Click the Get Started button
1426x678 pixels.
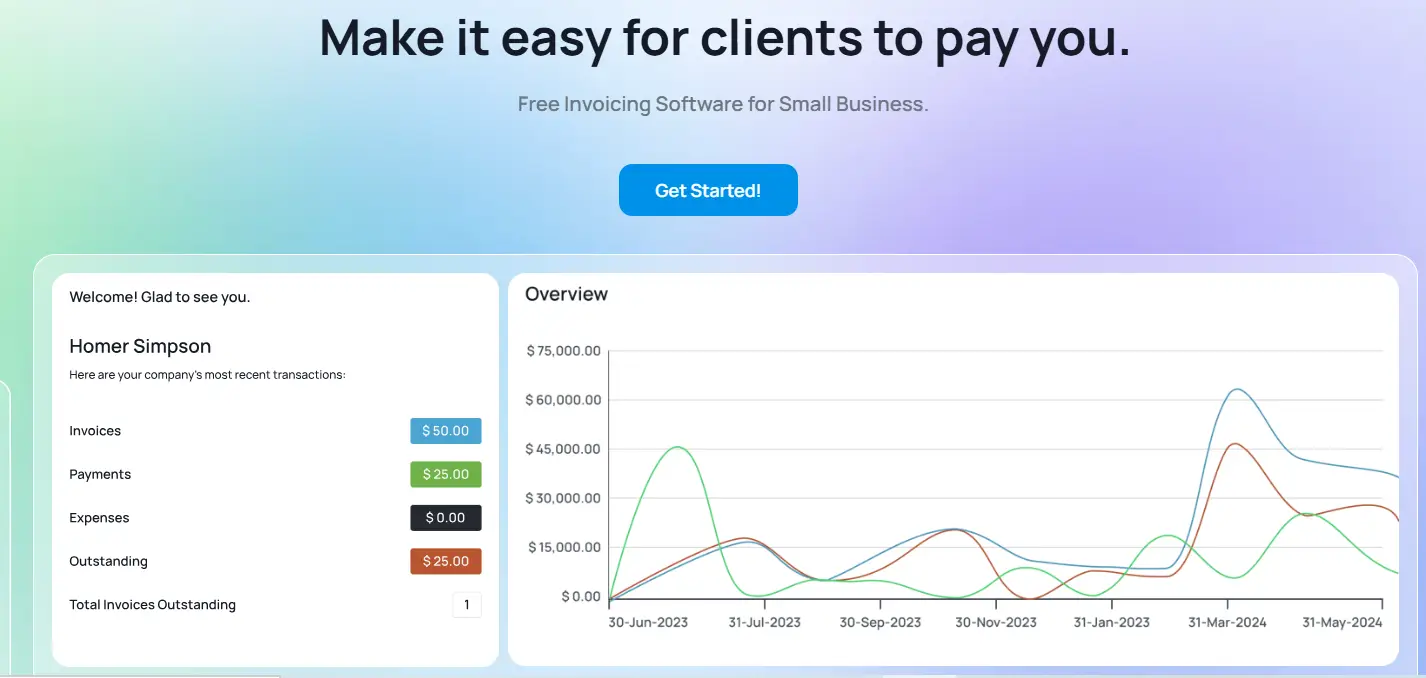click(x=708, y=190)
